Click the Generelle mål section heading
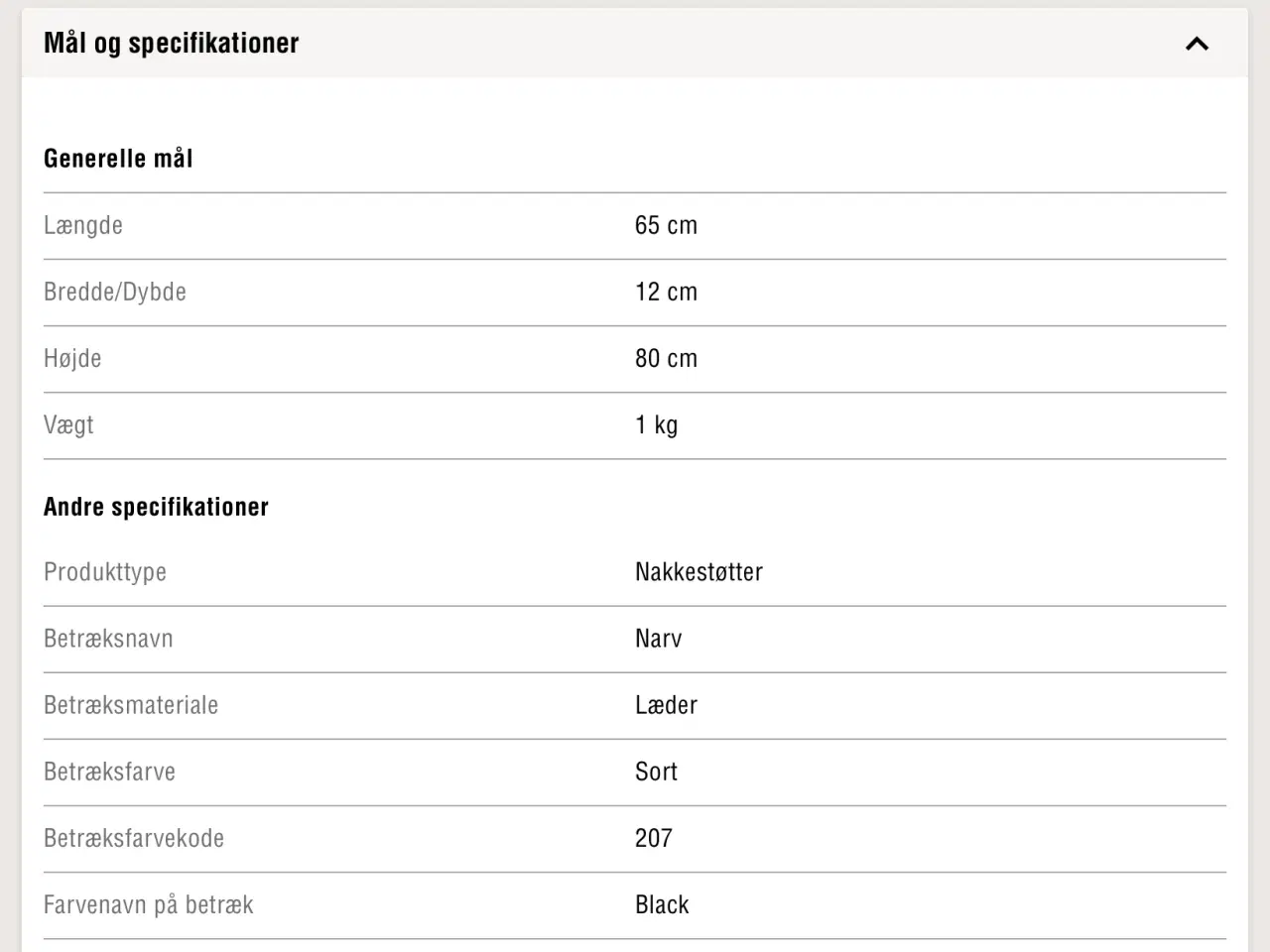This screenshot has width=1270, height=952. tap(118, 159)
